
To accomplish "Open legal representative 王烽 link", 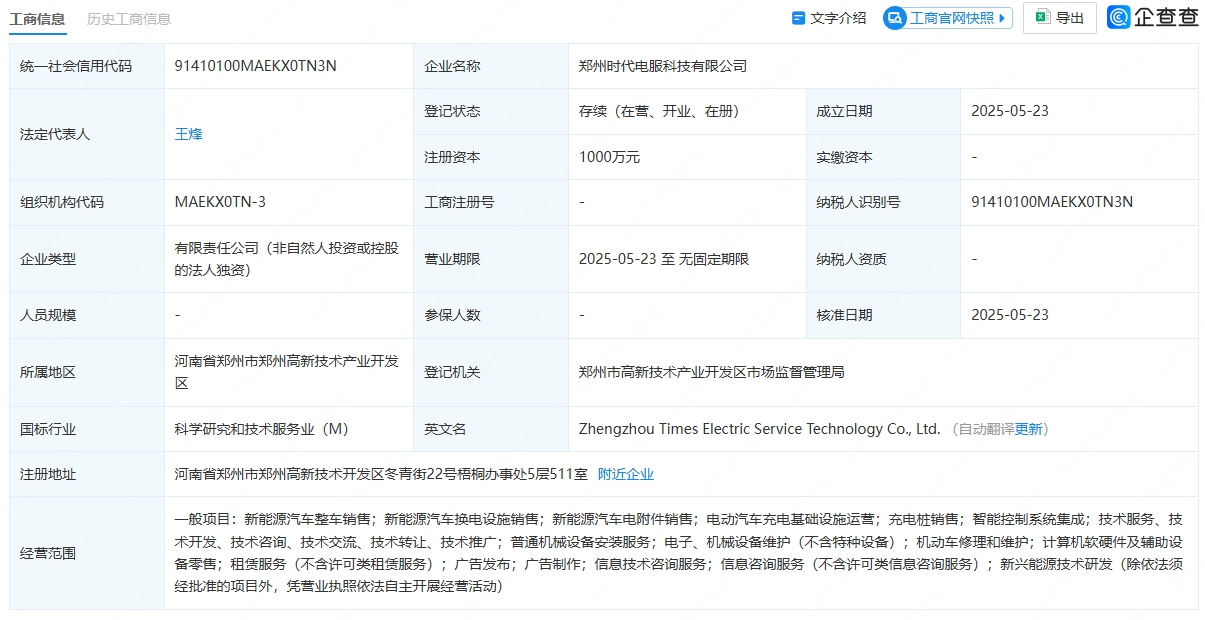I will [189, 134].
